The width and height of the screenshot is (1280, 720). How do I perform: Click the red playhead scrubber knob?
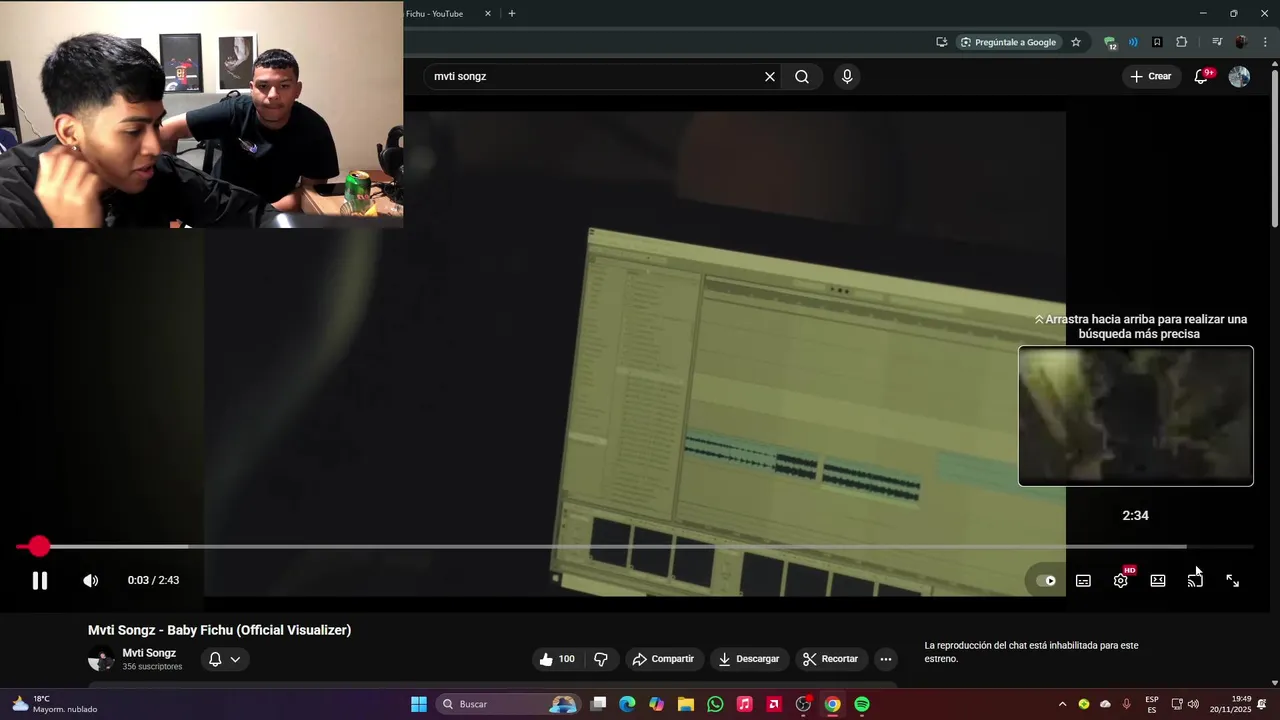(x=39, y=546)
